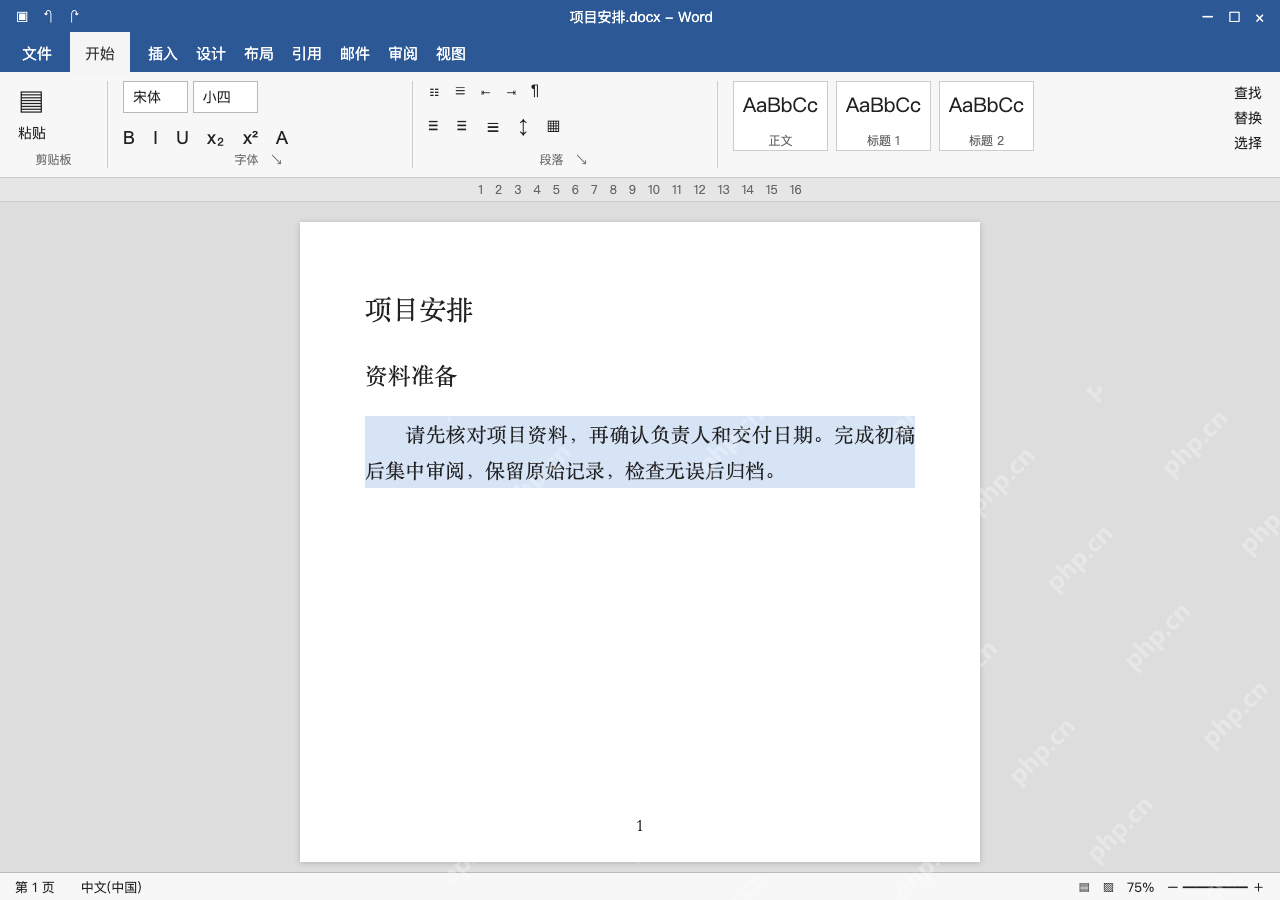Switch to the 插入 (Insert) tab
The image size is (1280, 900).
163,54
